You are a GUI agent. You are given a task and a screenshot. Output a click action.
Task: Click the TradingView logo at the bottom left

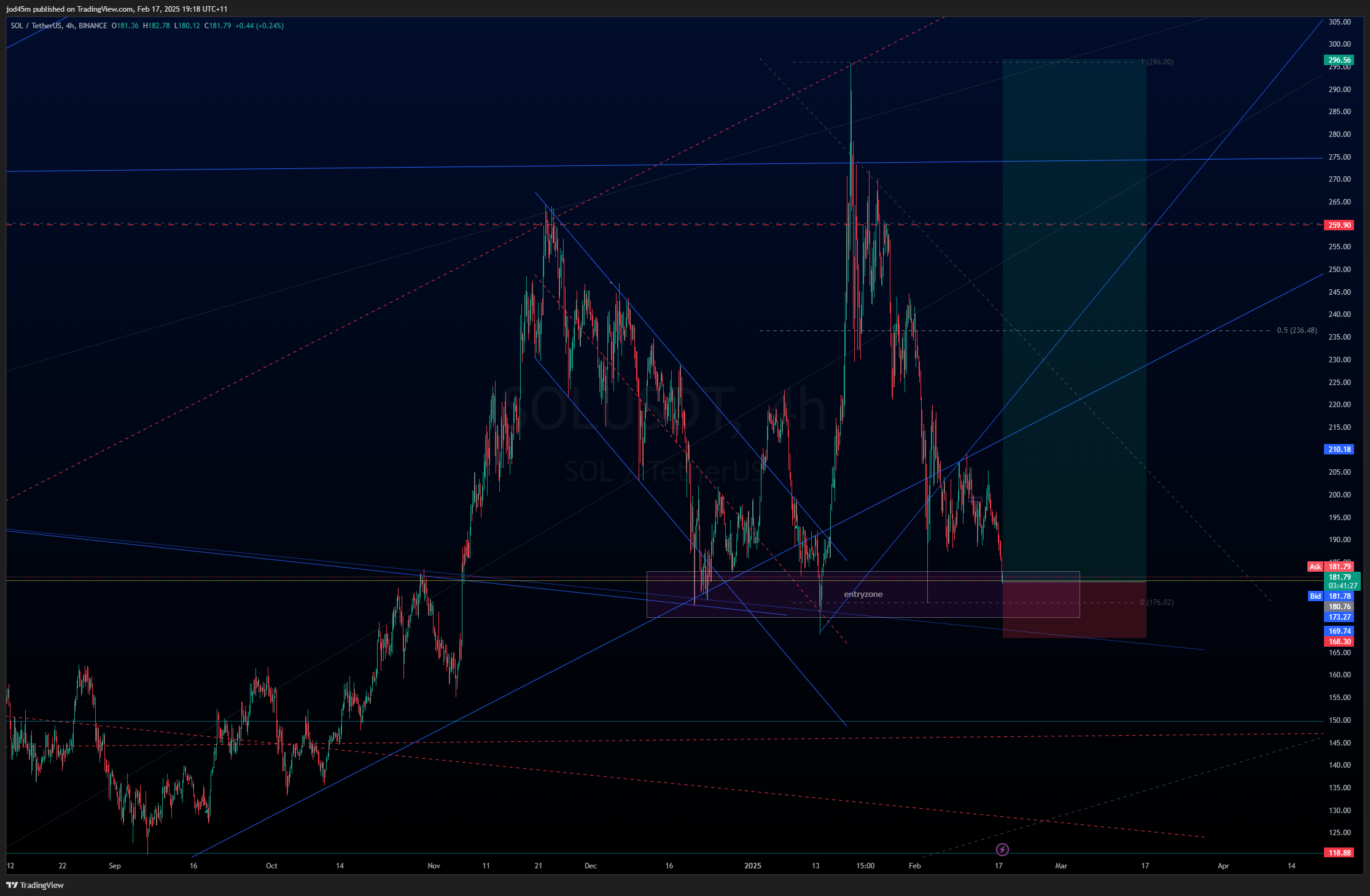pos(35,885)
